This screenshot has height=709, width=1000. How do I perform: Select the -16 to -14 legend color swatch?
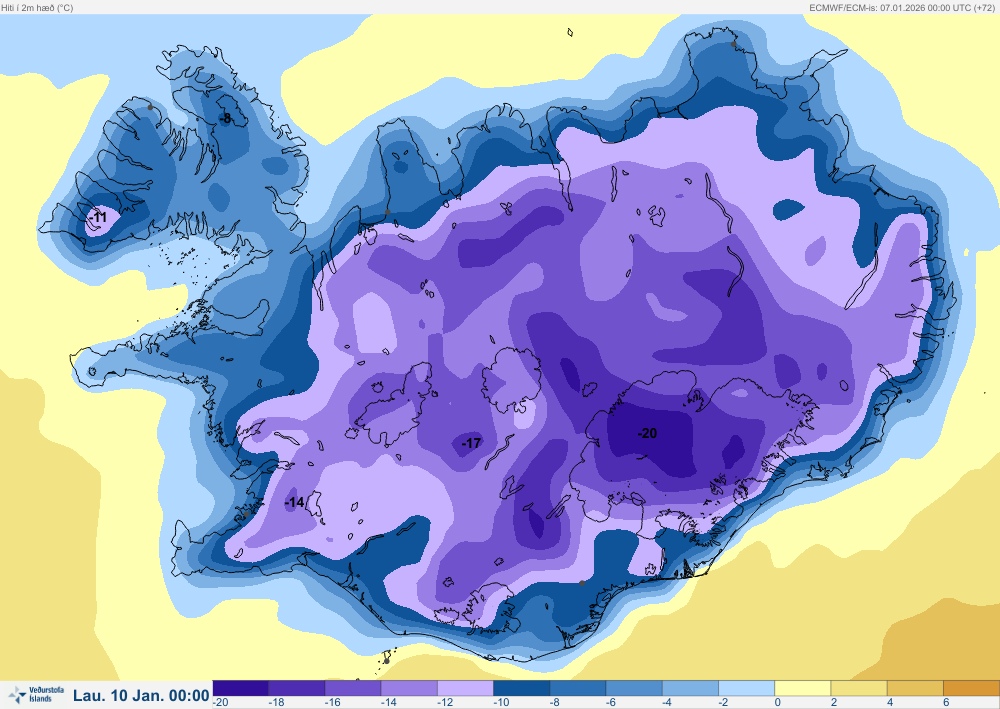pyautogui.click(x=353, y=688)
